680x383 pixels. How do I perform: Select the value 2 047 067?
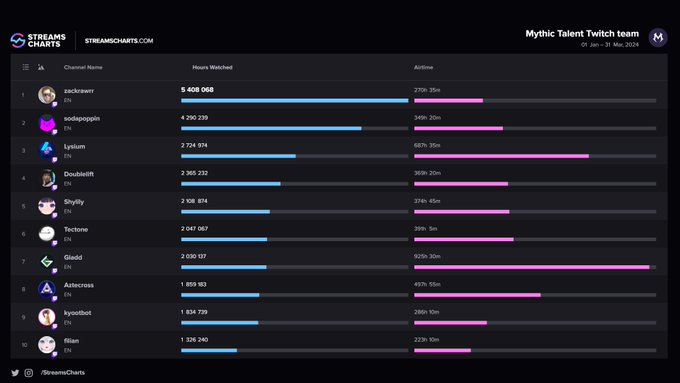[x=194, y=229]
